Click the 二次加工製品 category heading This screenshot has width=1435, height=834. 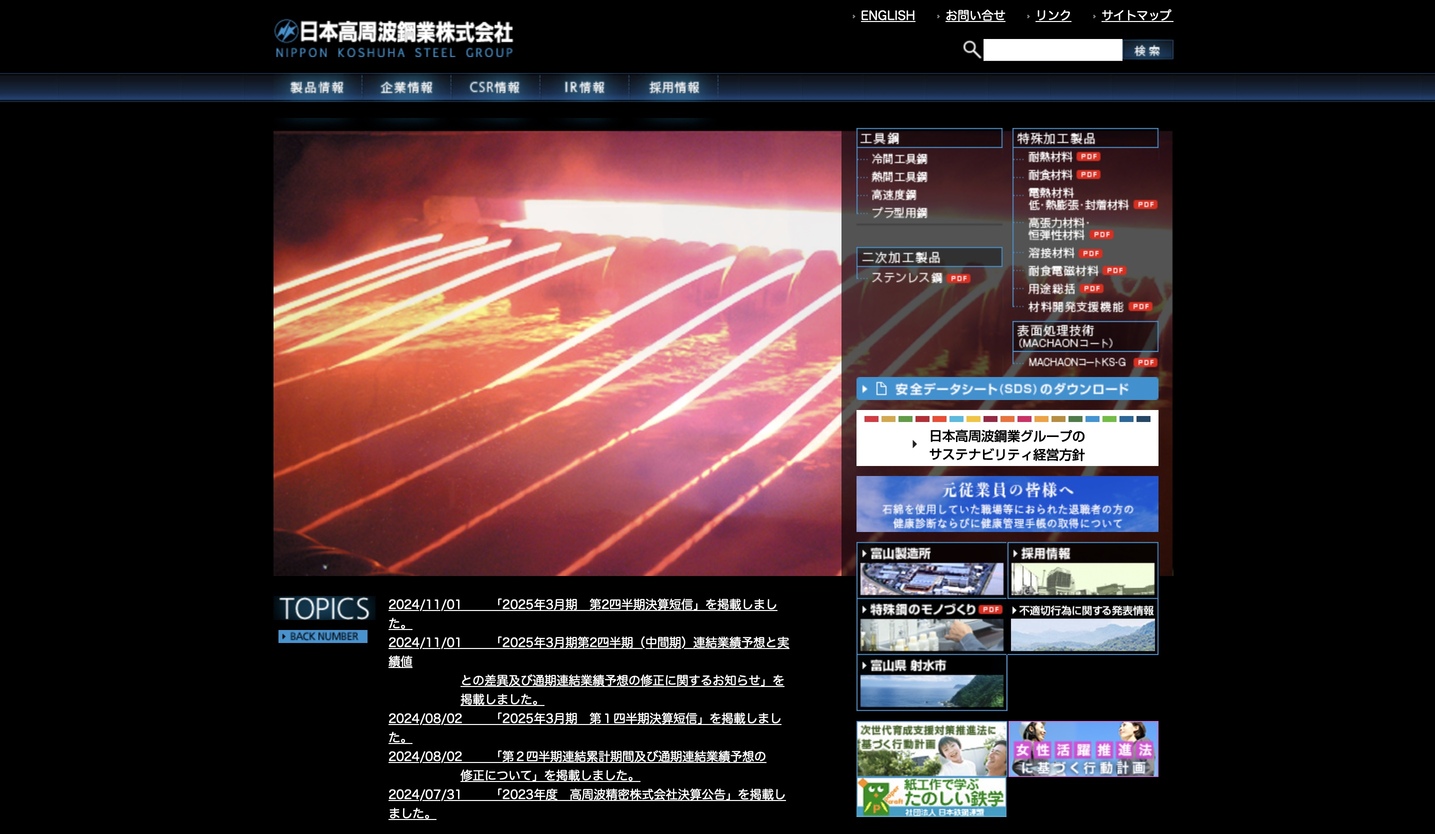tap(929, 257)
